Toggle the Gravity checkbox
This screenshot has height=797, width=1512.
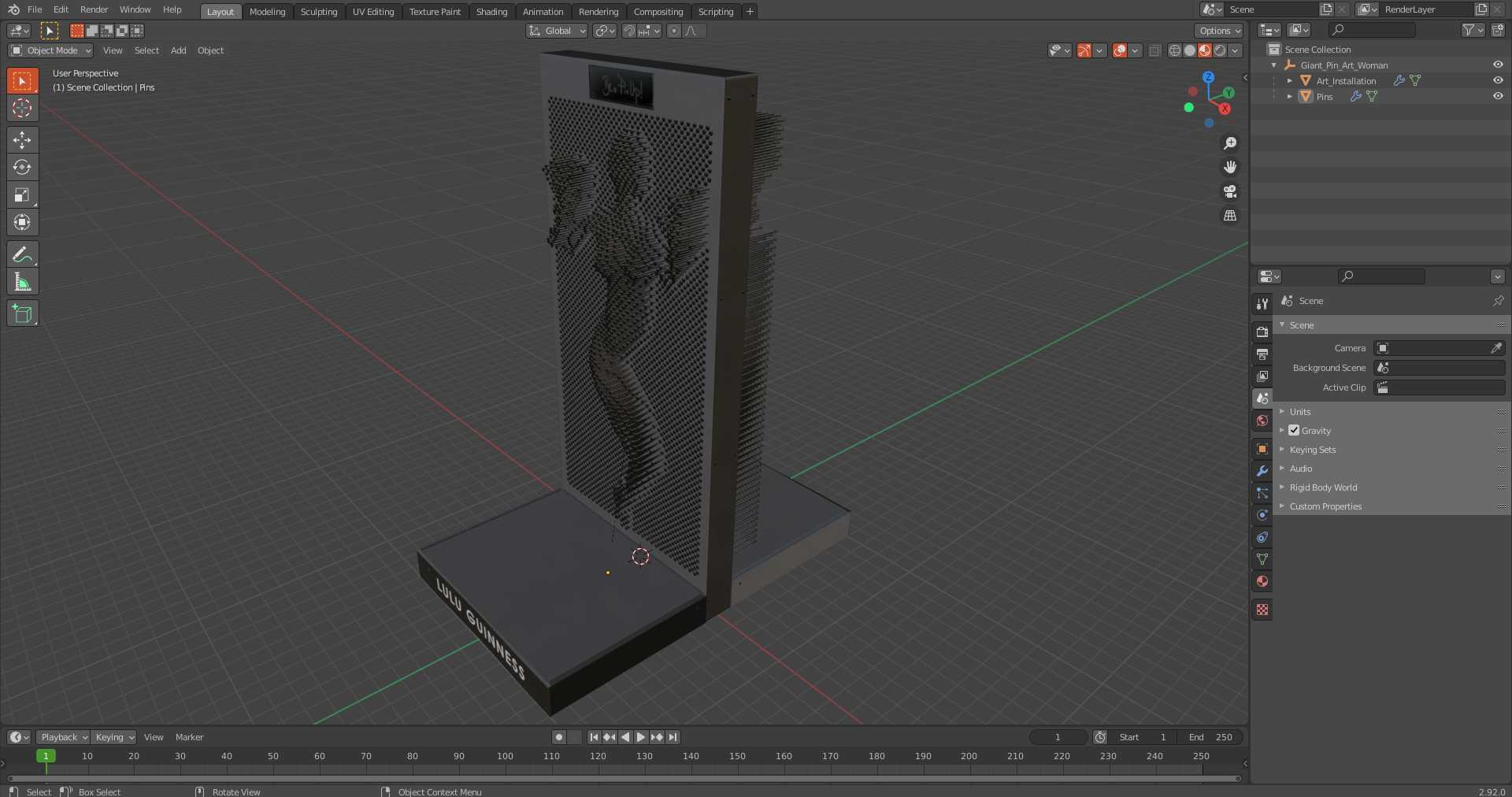1294,430
